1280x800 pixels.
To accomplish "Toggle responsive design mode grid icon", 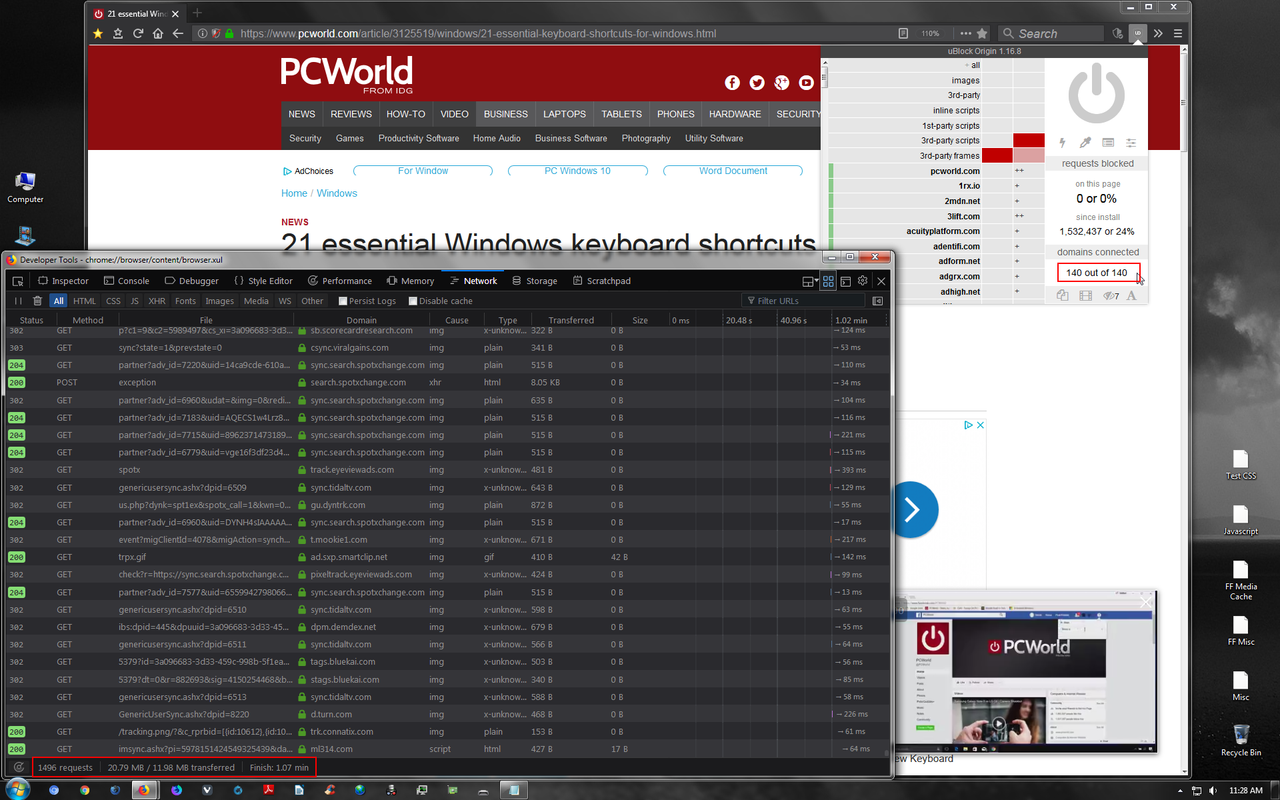I will pos(828,282).
